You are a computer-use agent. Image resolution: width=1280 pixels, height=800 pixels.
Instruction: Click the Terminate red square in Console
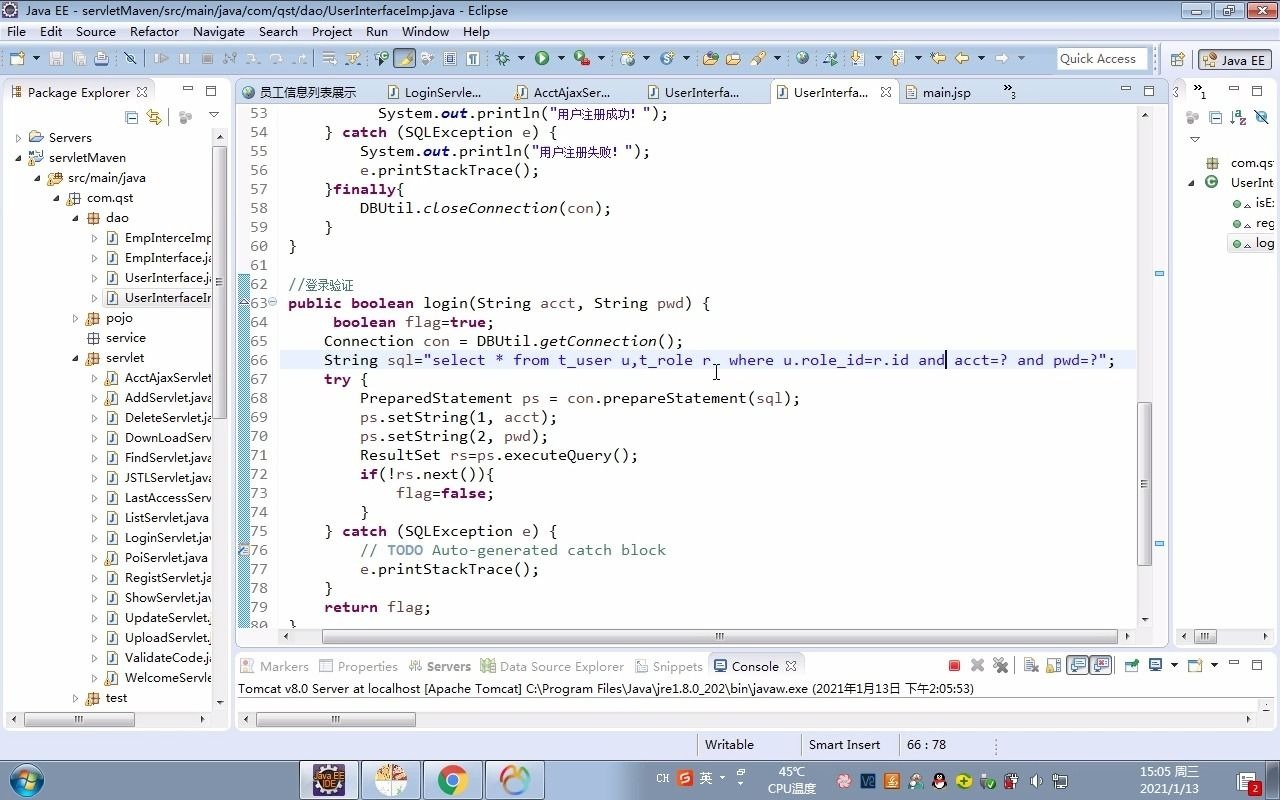click(954, 666)
